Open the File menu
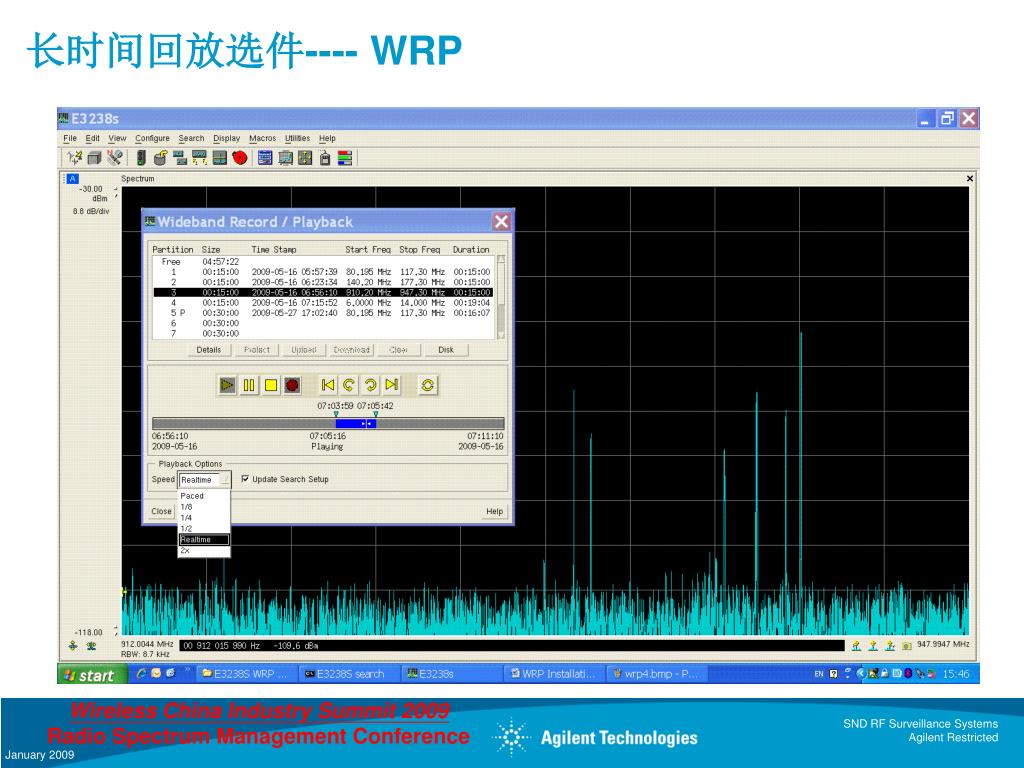 click(x=70, y=138)
